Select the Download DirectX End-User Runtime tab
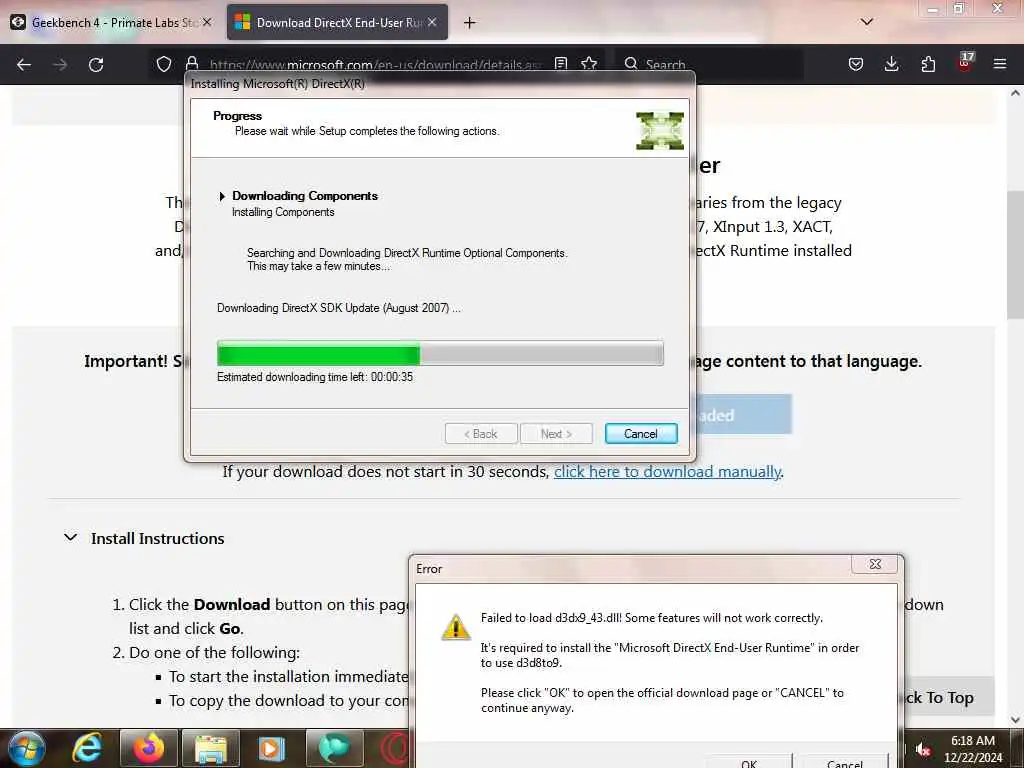 [338, 23]
